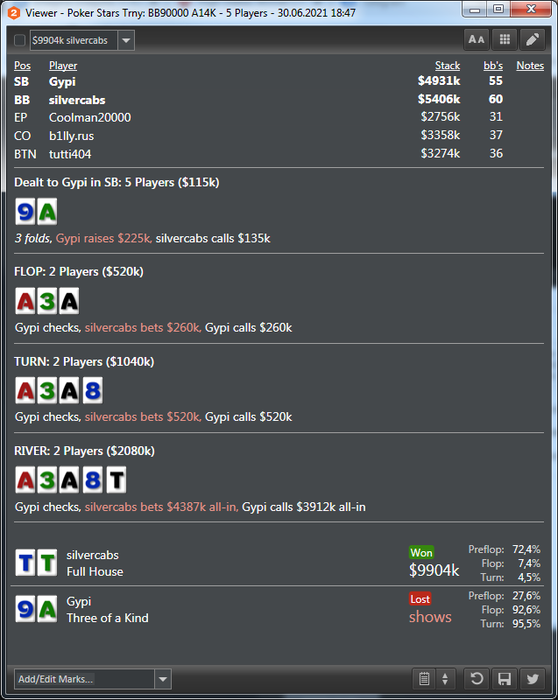Click the AA font size icon
The height and width of the screenshot is (700, 558).
click(476, 40)
